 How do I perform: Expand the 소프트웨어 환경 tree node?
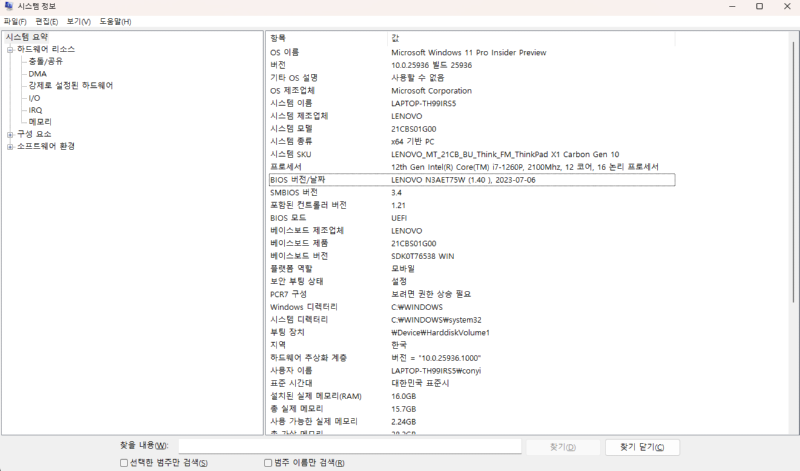click(x=10, y=146)
